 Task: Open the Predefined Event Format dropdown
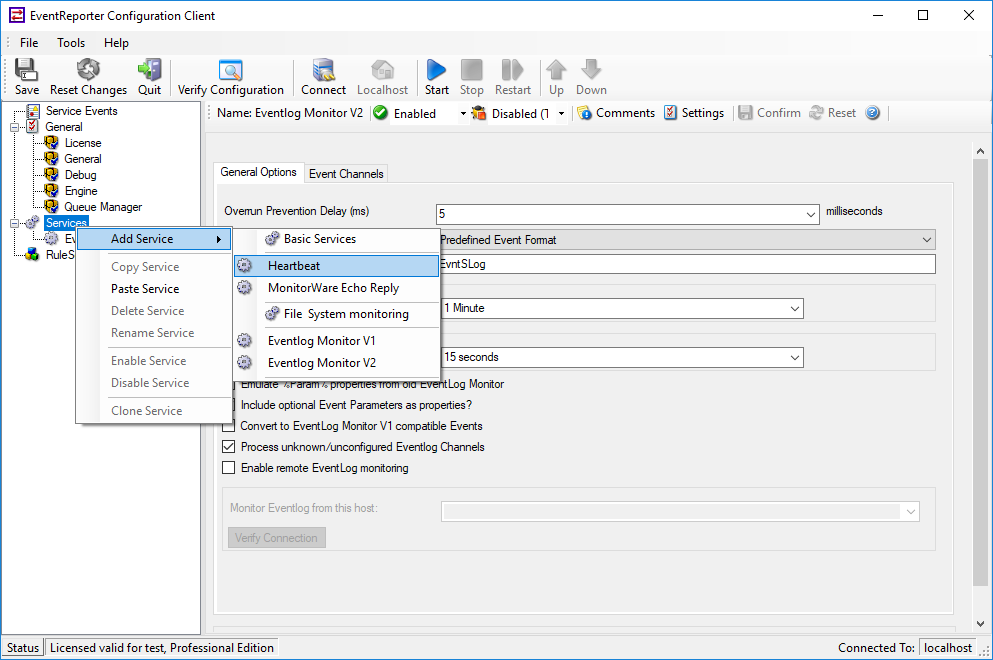coord(927,240)
